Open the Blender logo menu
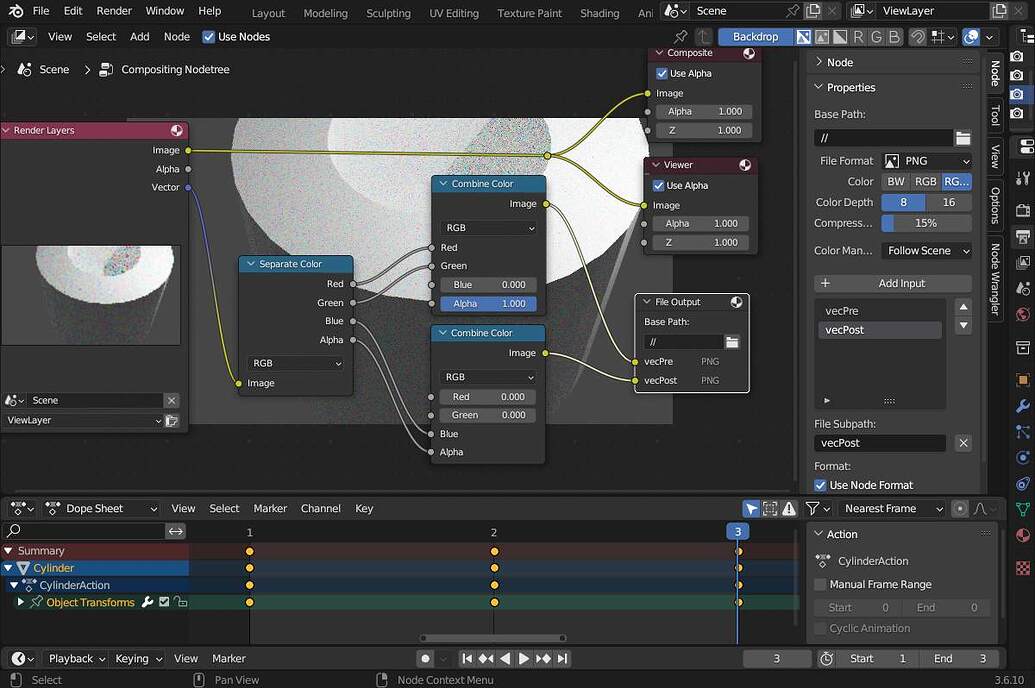Screen dimensions: 1035x688 [16, 11]
